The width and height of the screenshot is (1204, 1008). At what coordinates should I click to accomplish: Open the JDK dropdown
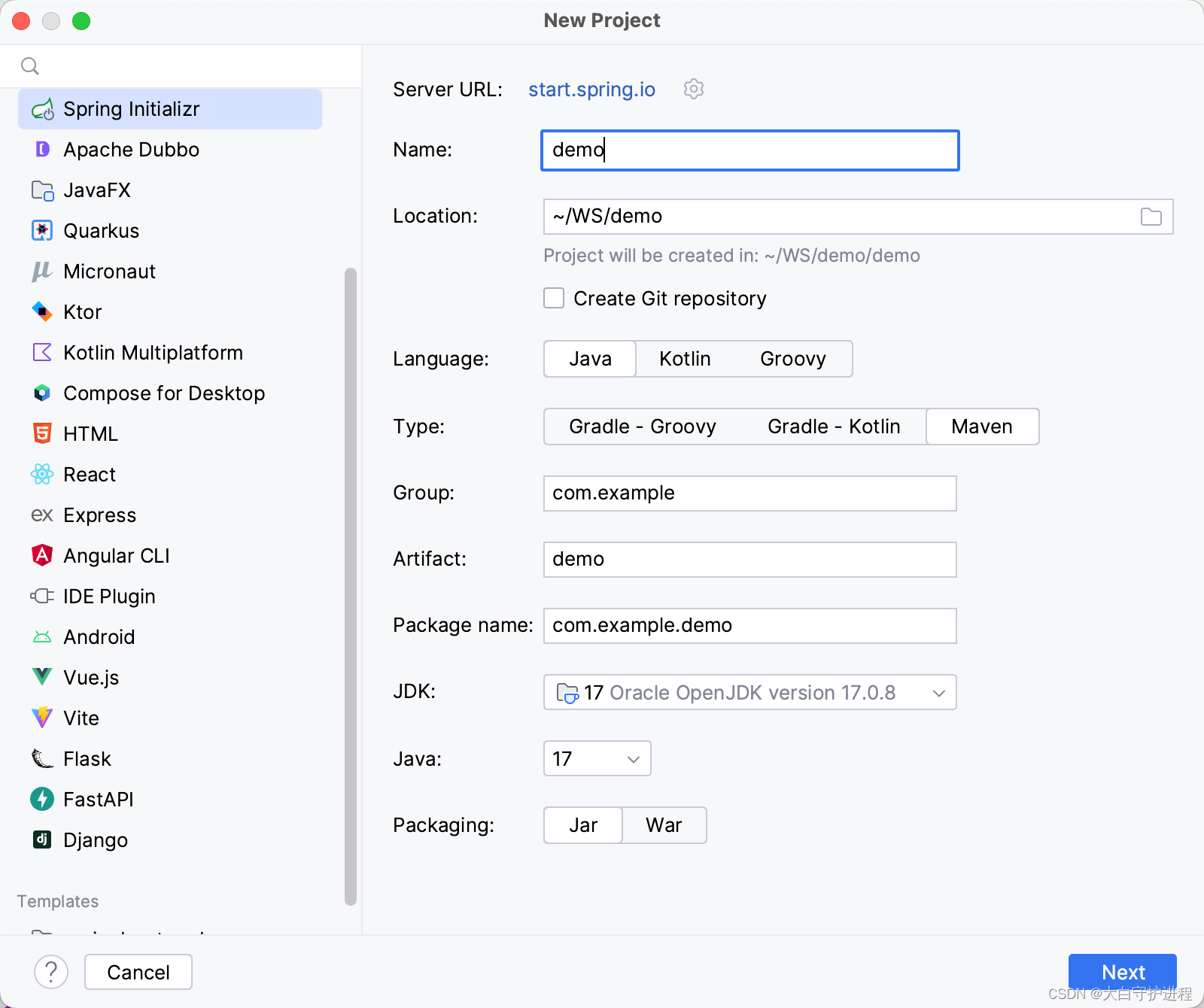749,692
